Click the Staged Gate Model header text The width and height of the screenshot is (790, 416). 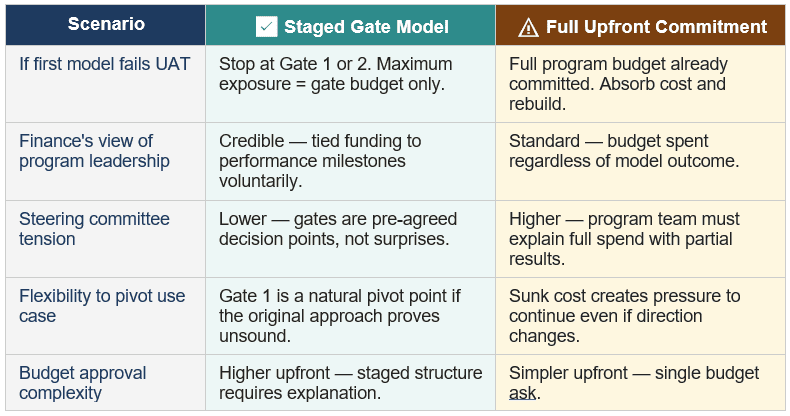(366, 27)
